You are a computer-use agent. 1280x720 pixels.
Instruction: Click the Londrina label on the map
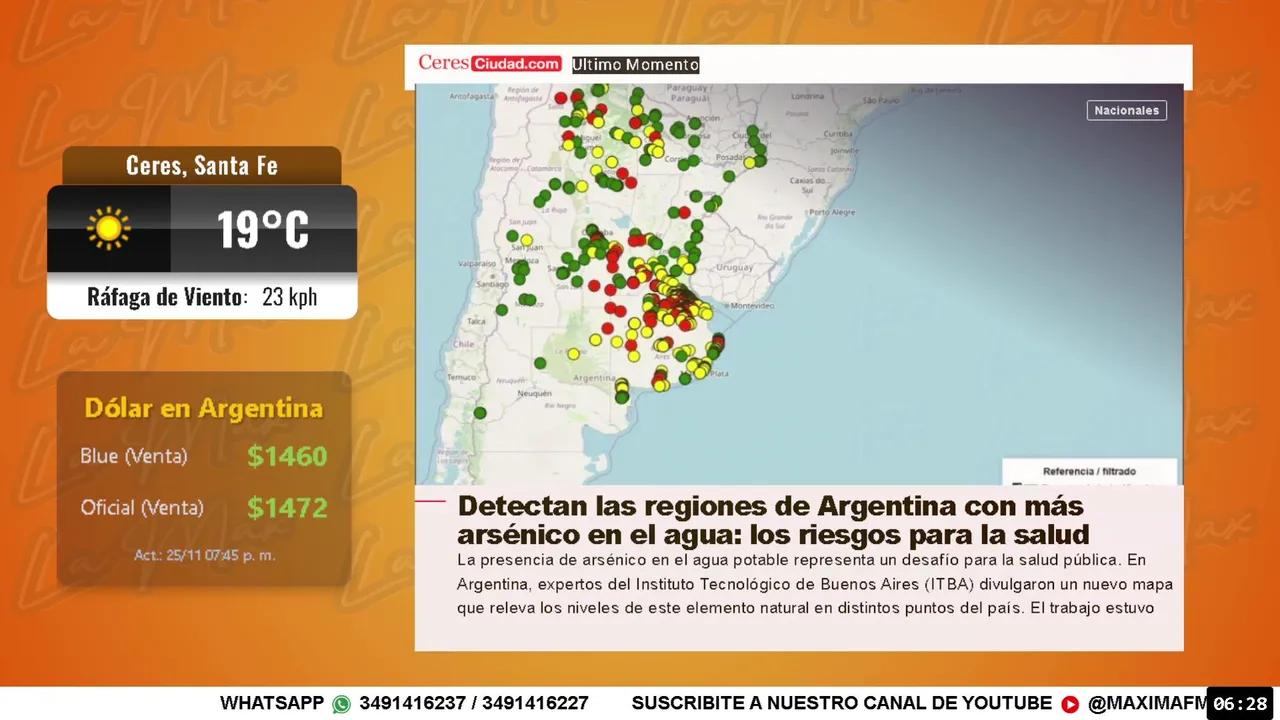806,96
